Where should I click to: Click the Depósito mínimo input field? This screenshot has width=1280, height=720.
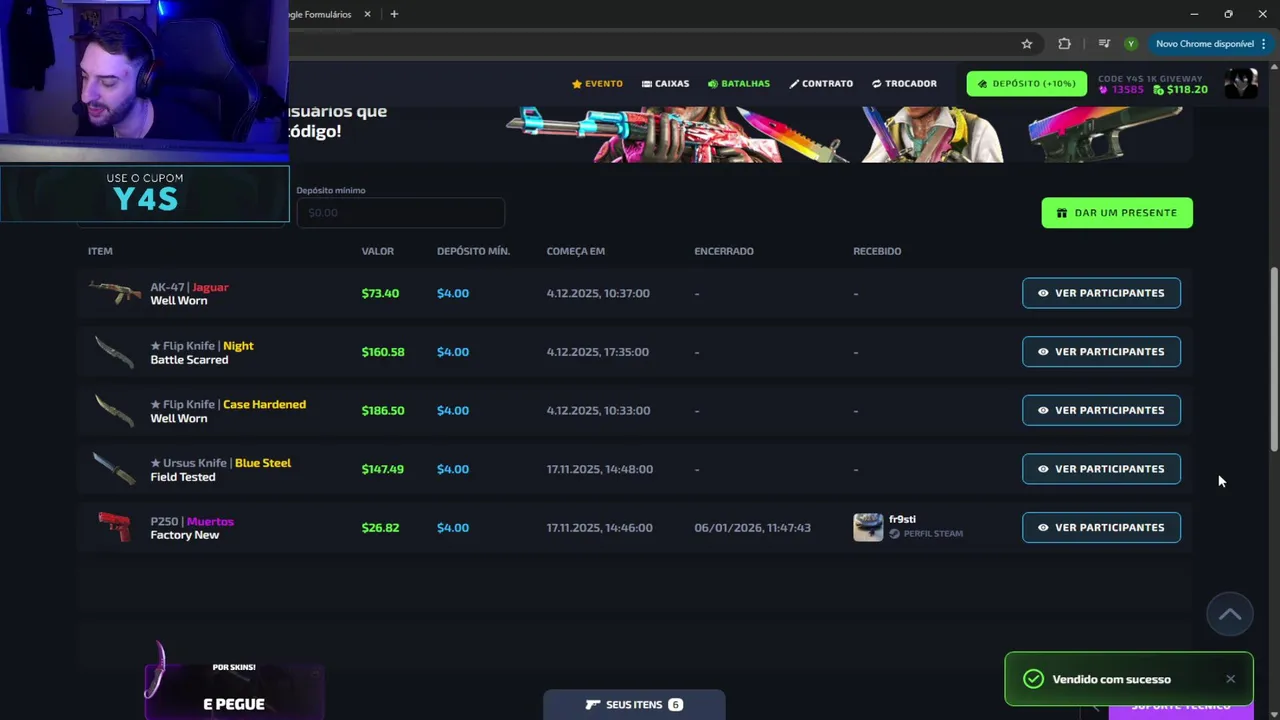(400, 213)
